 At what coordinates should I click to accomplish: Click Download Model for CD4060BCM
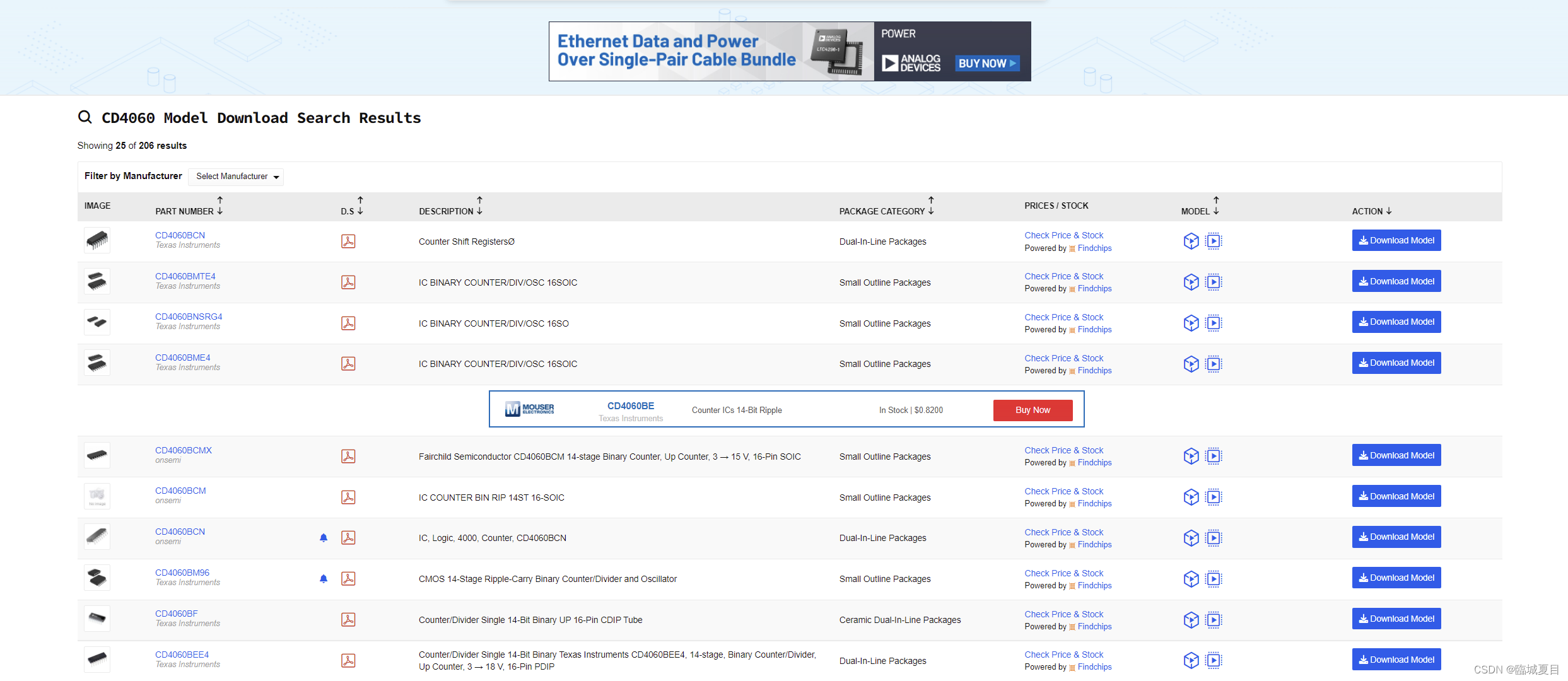point(1396,496)
